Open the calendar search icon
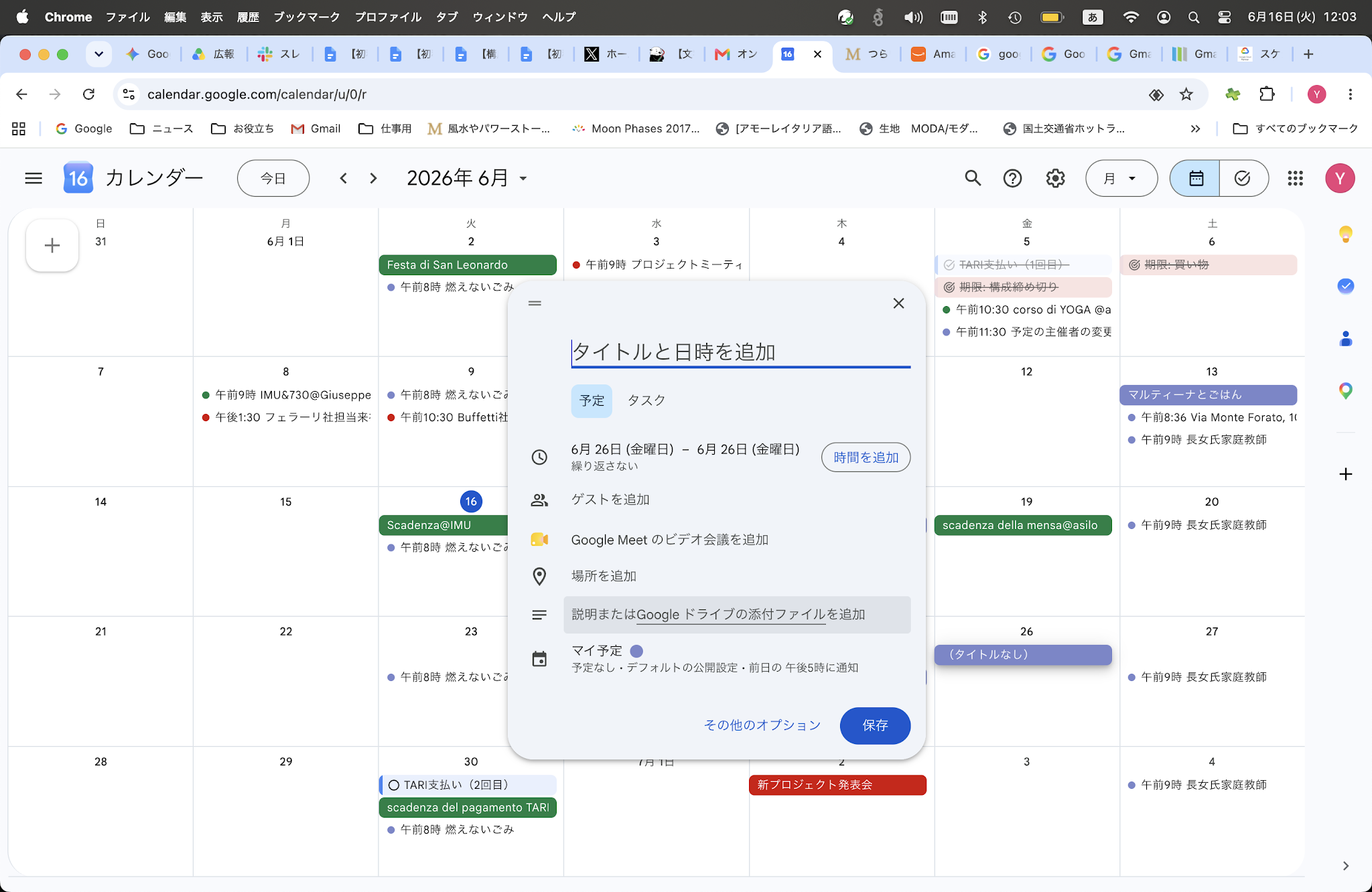This screenshot has width=1372, height=892. [x=973, y=178]
